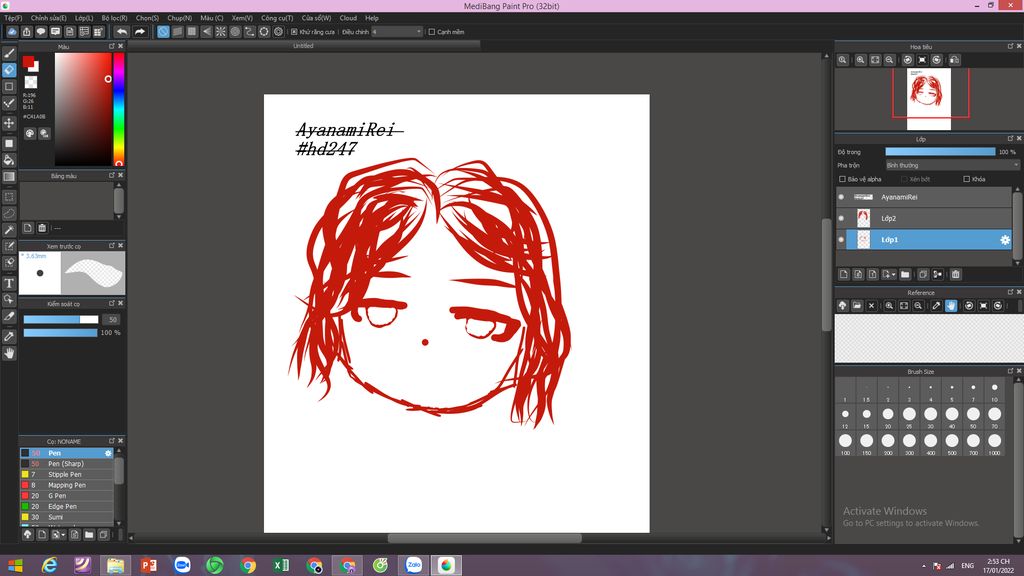Select the Text tool
The image size is (1024, 576).
9,283
